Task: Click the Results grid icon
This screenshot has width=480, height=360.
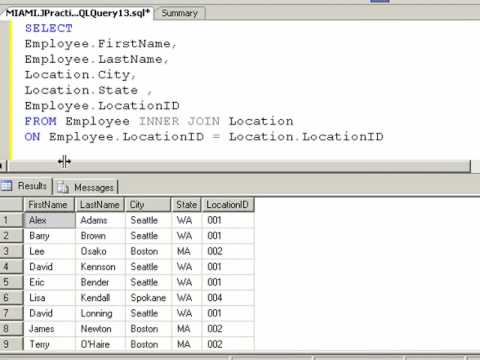Action: click(7, 186)
